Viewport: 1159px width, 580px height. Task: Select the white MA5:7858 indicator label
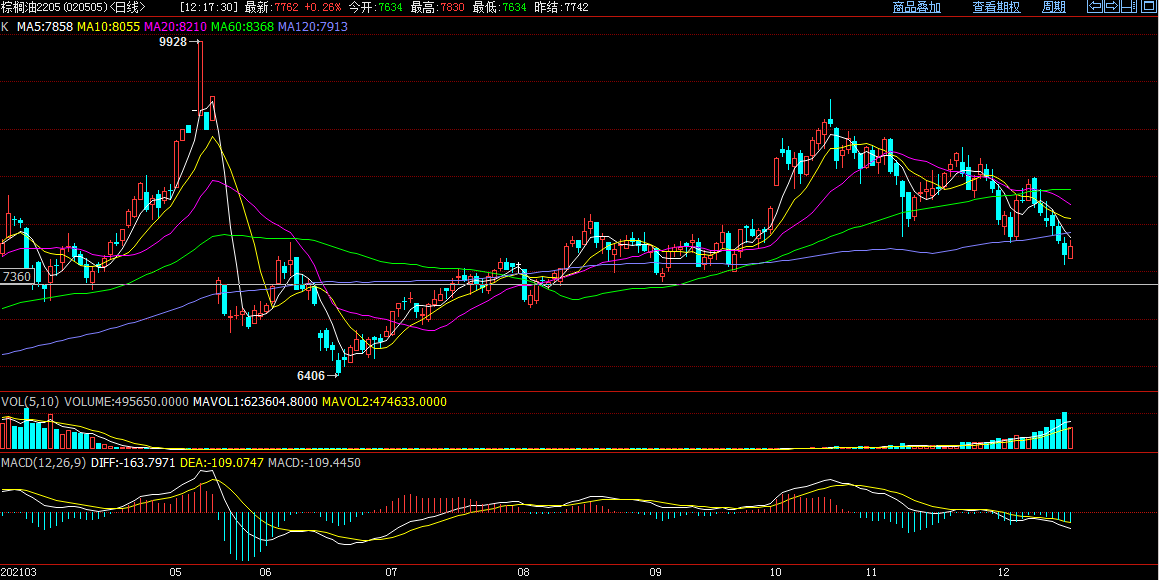(44, 26)
